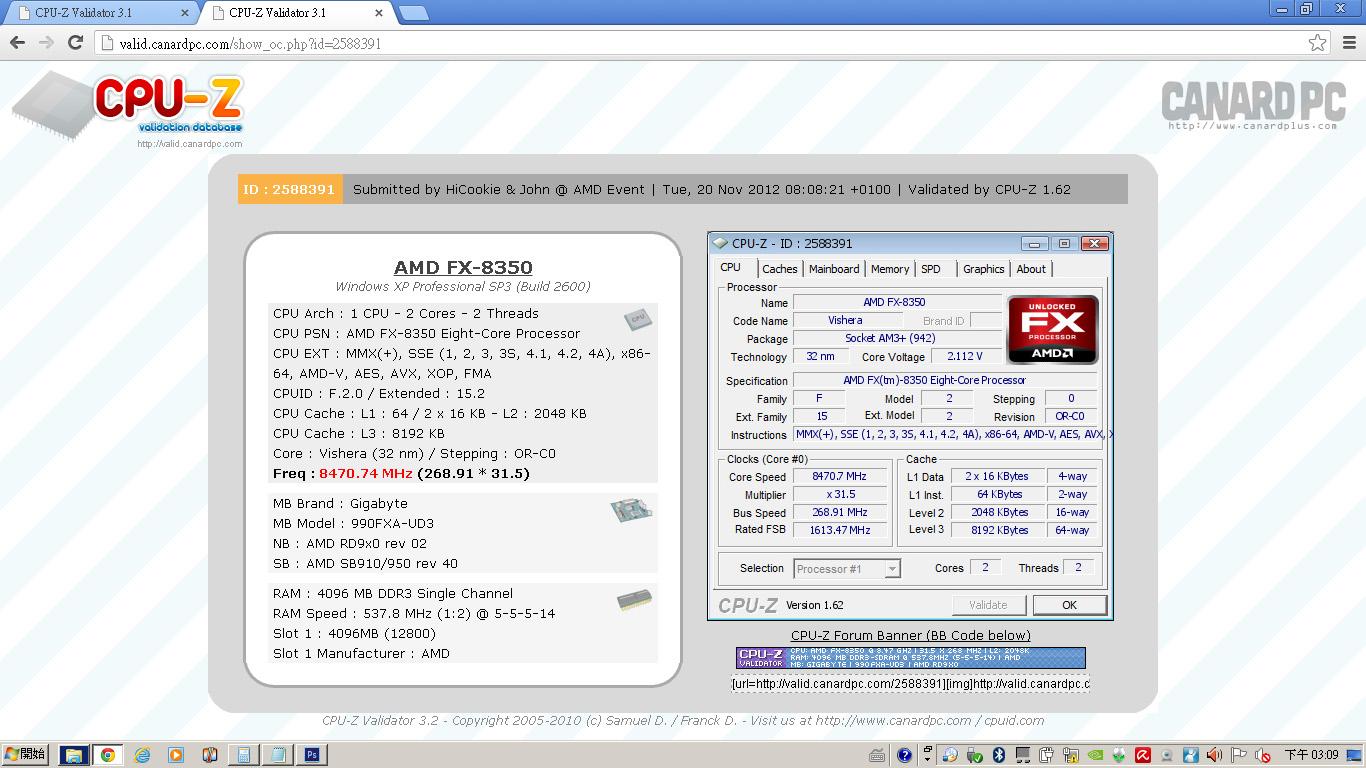
Task: Switch to the Caches tab
Action: tap(780, 269)
